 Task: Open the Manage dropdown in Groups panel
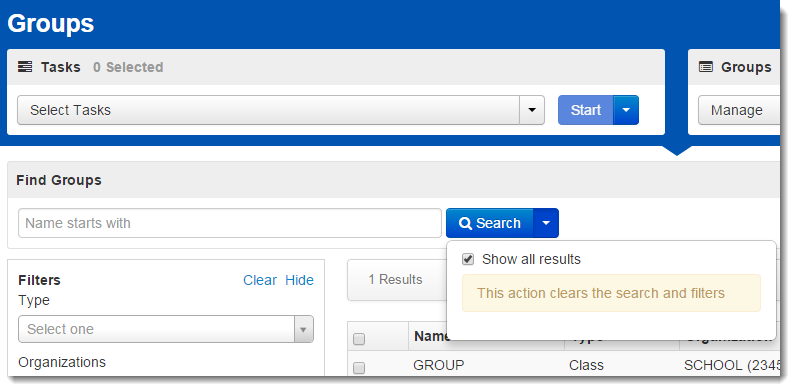(x=739, y=110)
